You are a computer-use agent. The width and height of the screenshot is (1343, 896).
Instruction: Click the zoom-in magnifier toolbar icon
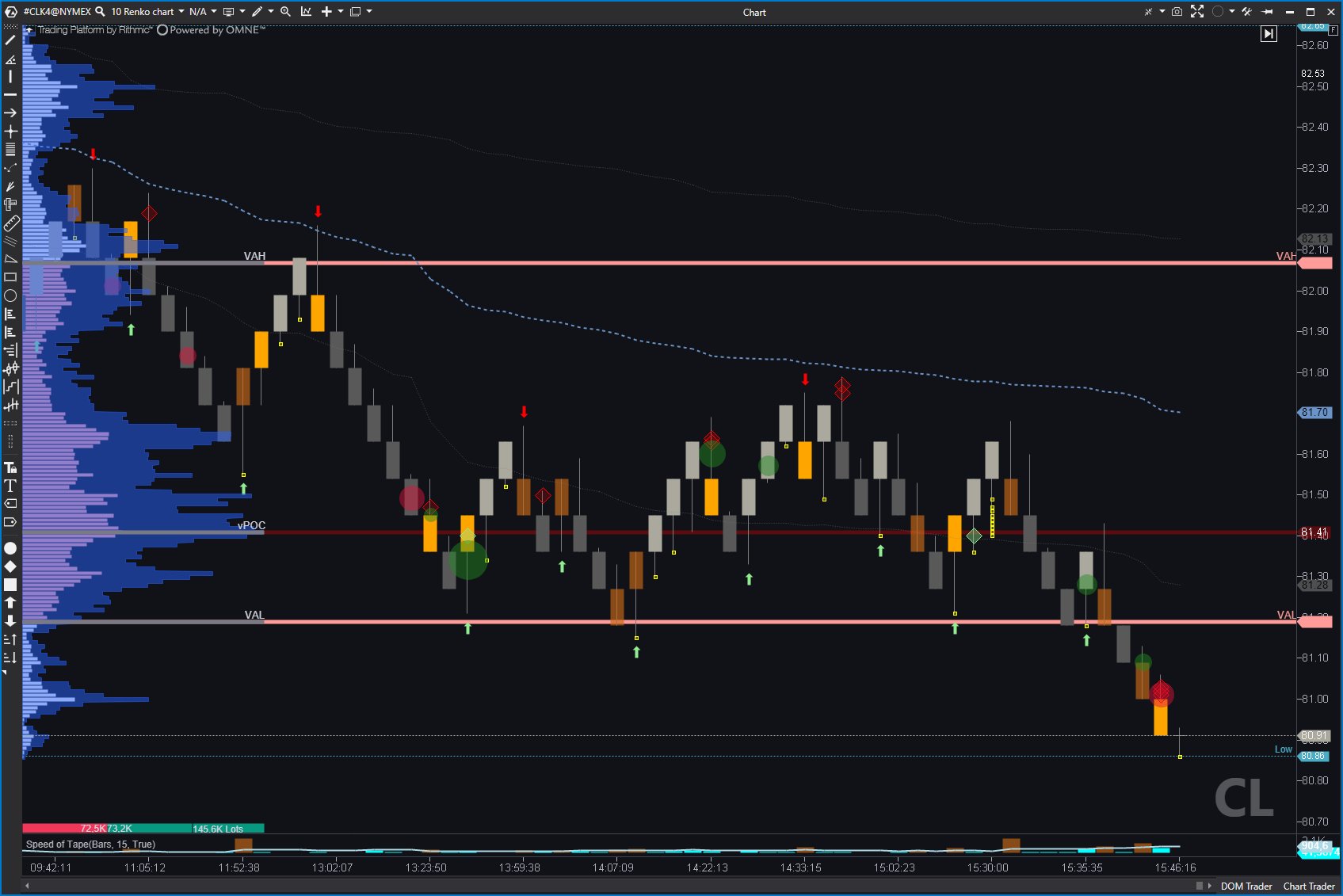click(x=286, y=12)
